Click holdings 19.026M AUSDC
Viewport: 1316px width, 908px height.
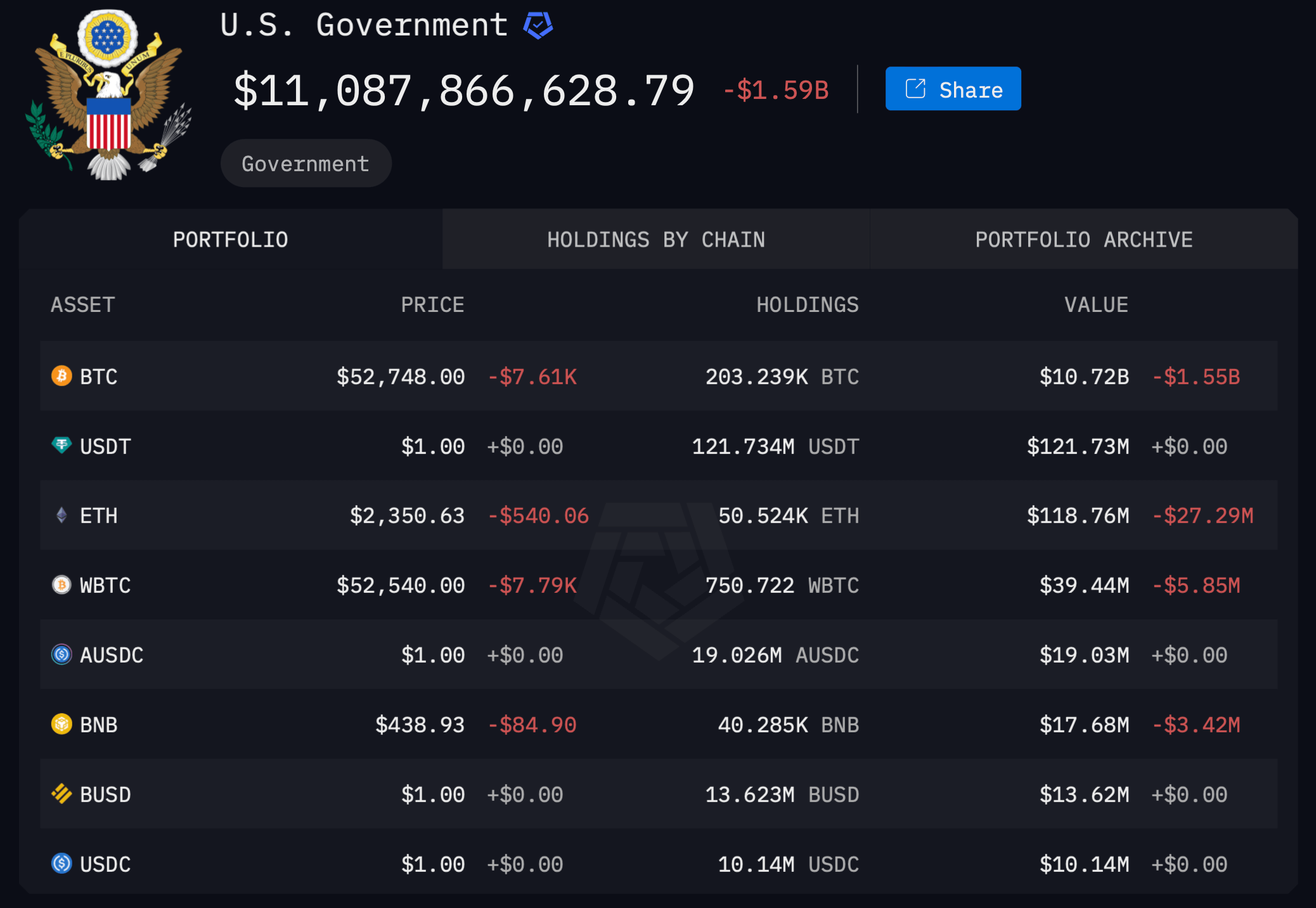pos(775,655)
